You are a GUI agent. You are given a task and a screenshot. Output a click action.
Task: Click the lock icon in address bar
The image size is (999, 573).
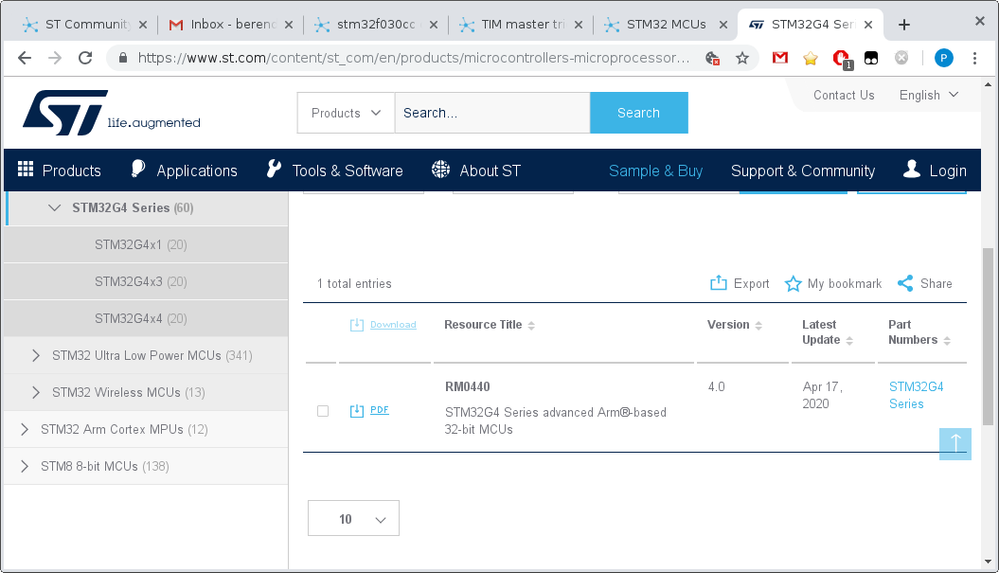124,58
